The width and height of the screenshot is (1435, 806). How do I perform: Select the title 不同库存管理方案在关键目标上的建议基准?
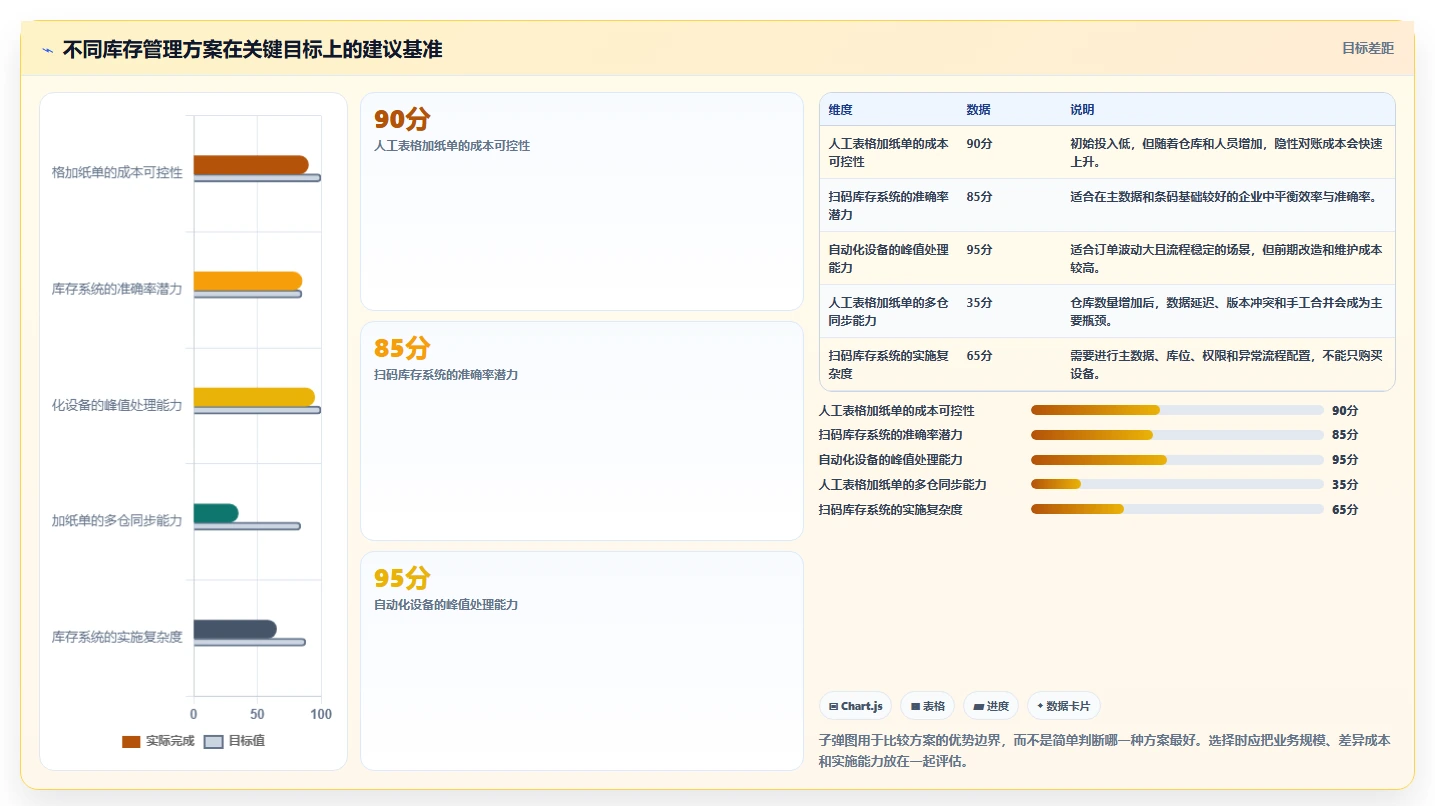pyautogui.click(x=252, y=49)
